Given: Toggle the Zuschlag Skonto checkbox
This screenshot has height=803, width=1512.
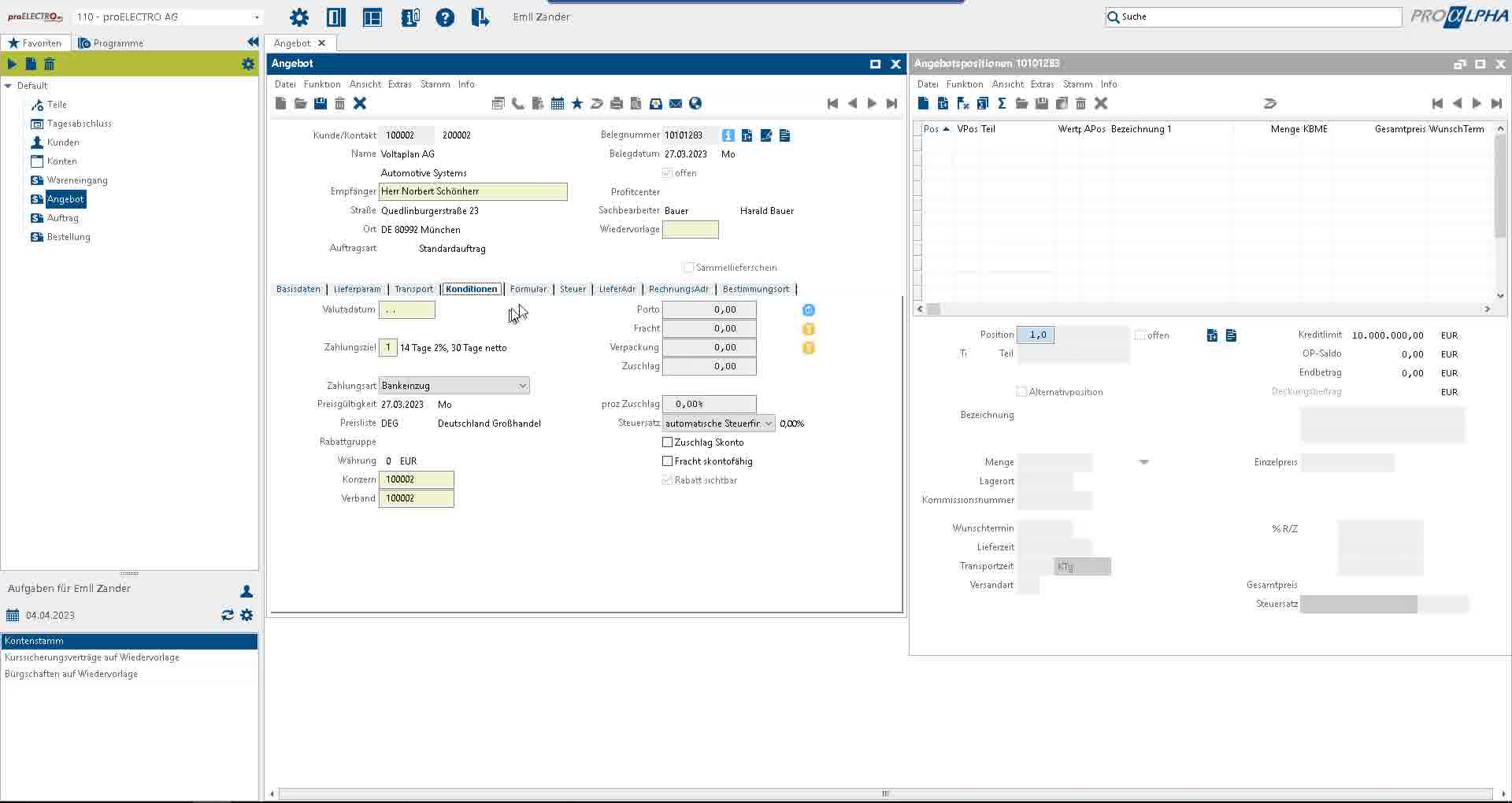Looking at the screenshot, I should pyautogui.click(x=667, y=442).
